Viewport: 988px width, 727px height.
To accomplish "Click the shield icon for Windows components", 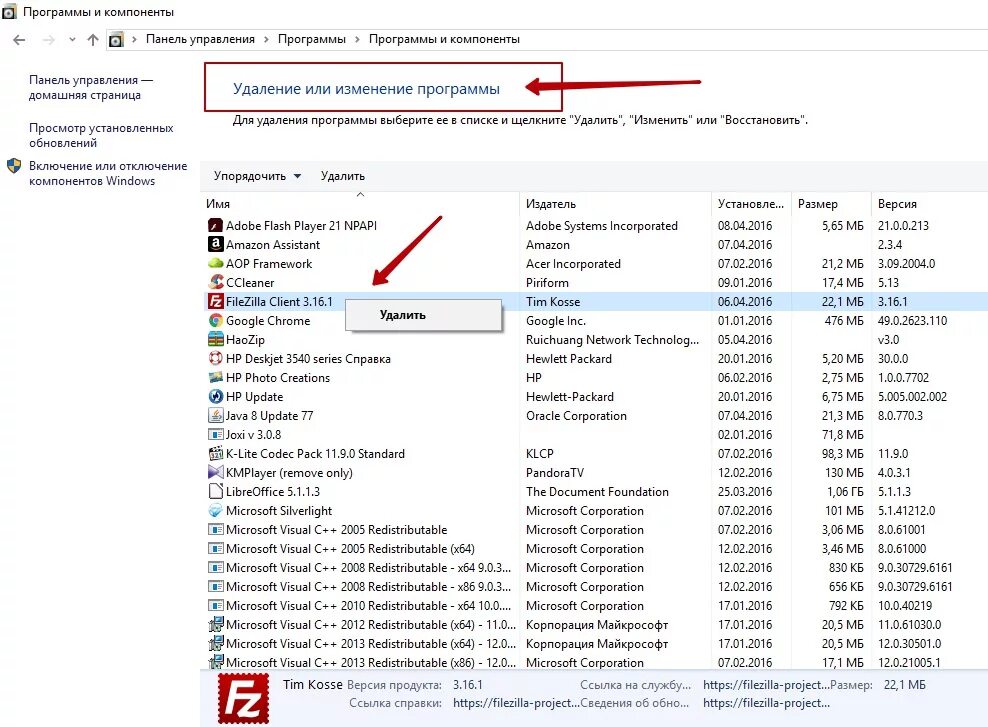I will coord(14,166).
